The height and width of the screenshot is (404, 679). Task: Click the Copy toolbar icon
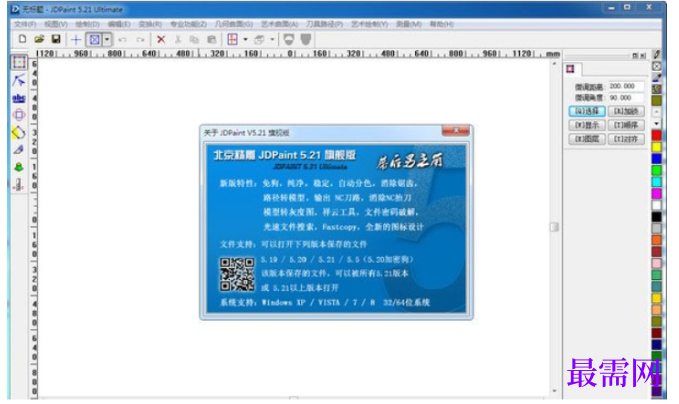194,40
